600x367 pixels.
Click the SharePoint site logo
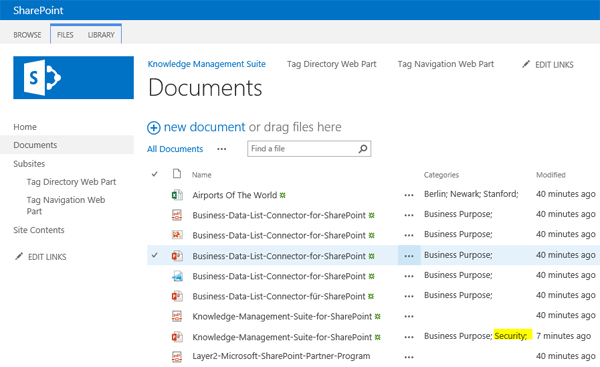pyautogui.click(x=73, y=78)
